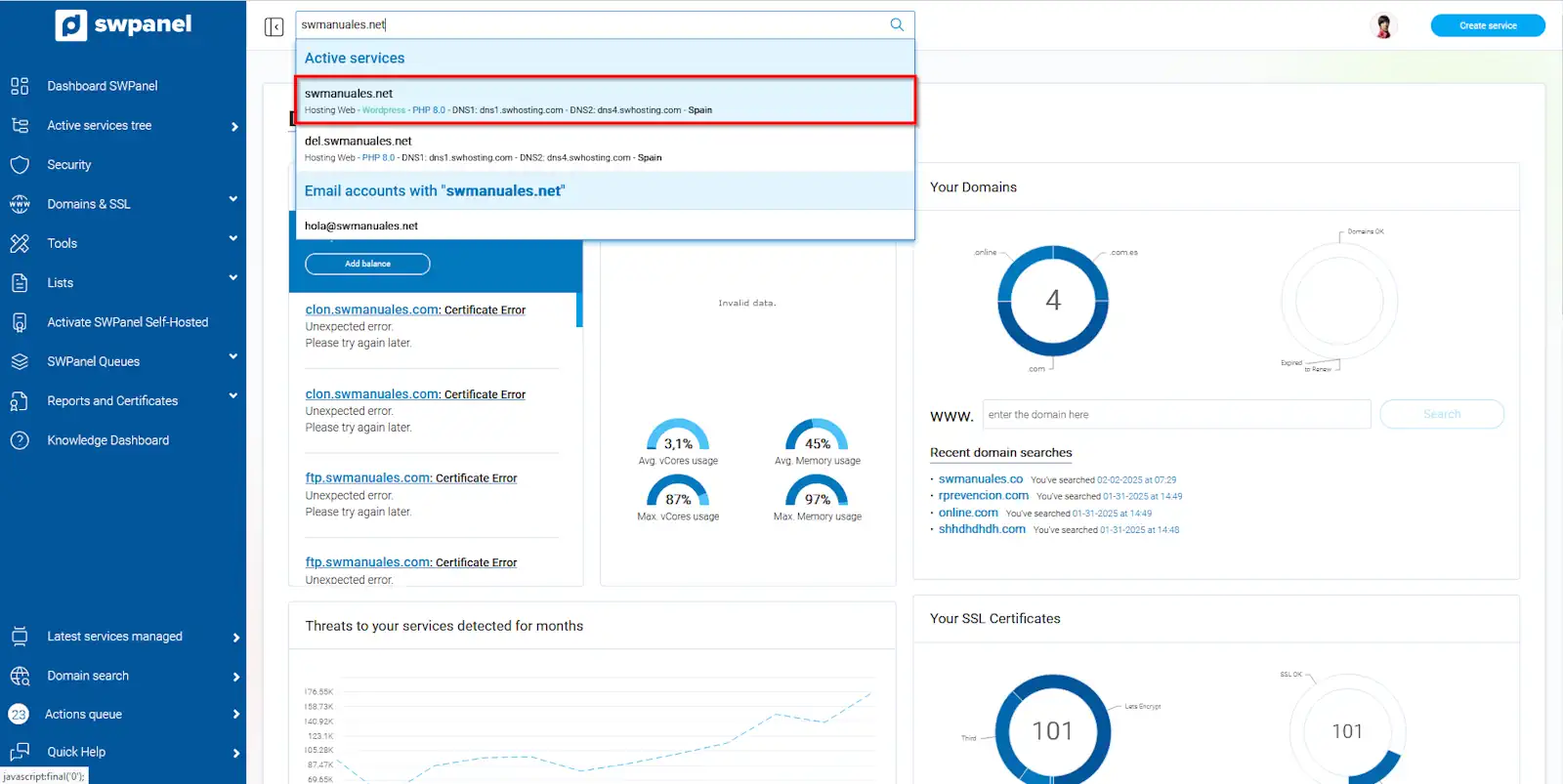1563x784 pixels.
Task: Open Active services tree arrow
Action: click(234, 126)
